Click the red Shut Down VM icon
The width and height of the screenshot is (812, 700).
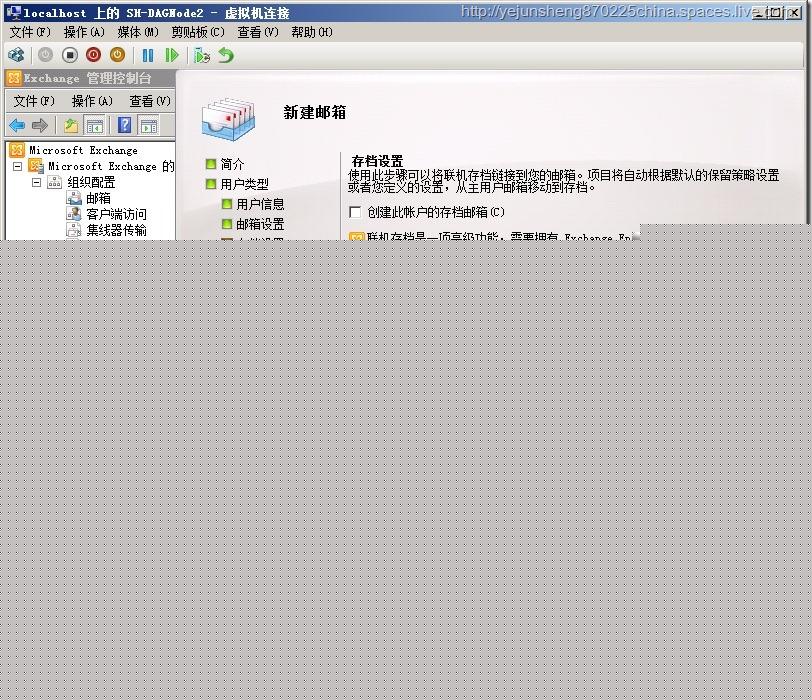point(93,55)
